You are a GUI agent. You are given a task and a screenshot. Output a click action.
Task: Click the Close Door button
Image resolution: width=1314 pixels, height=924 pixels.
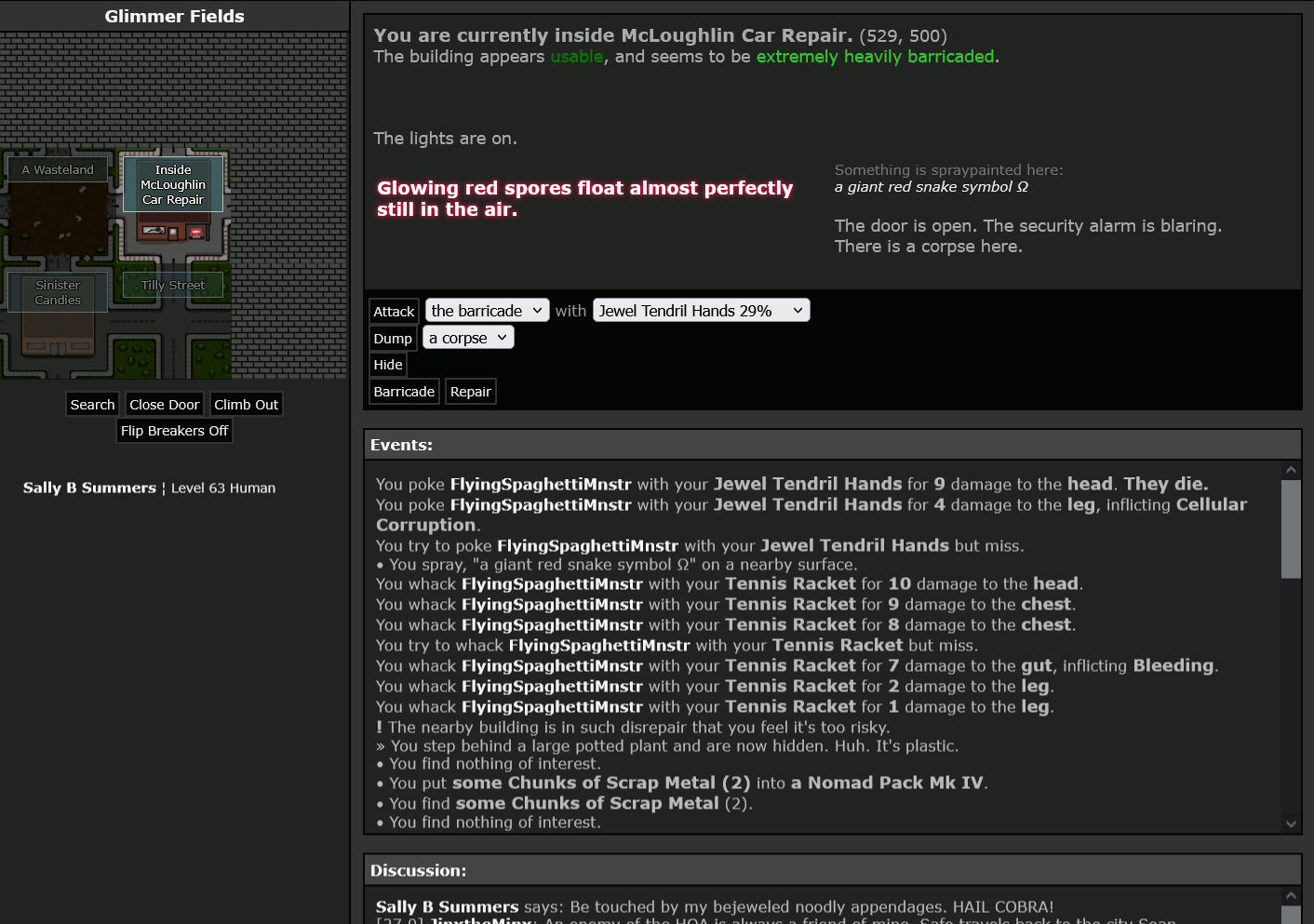point(164,405)
